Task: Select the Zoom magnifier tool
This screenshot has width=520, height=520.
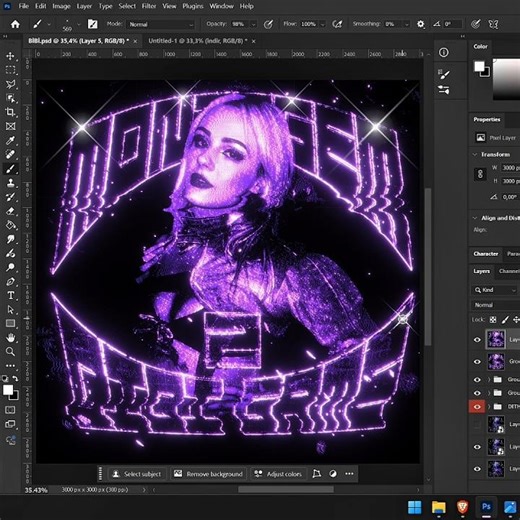Action: pos(10,352)
